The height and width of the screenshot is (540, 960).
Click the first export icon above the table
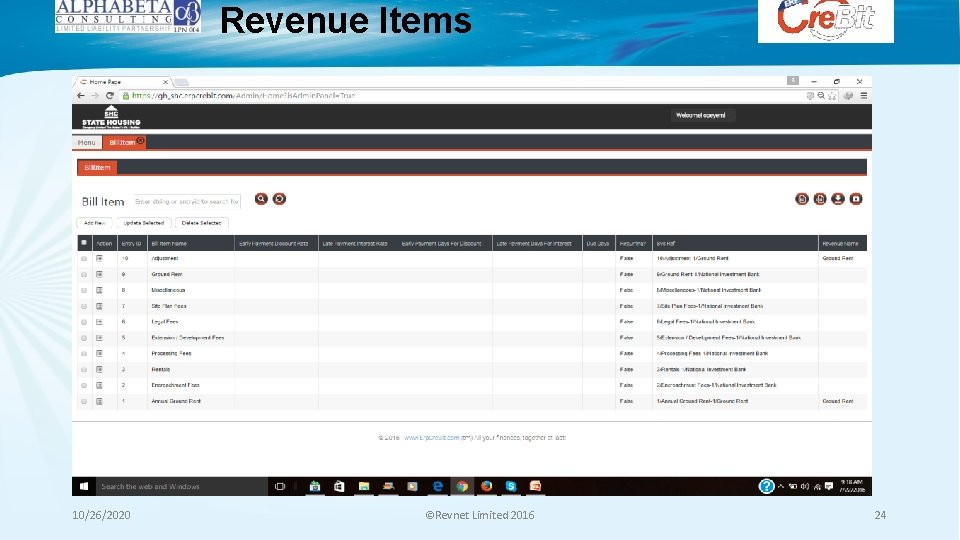pos(802,199)
